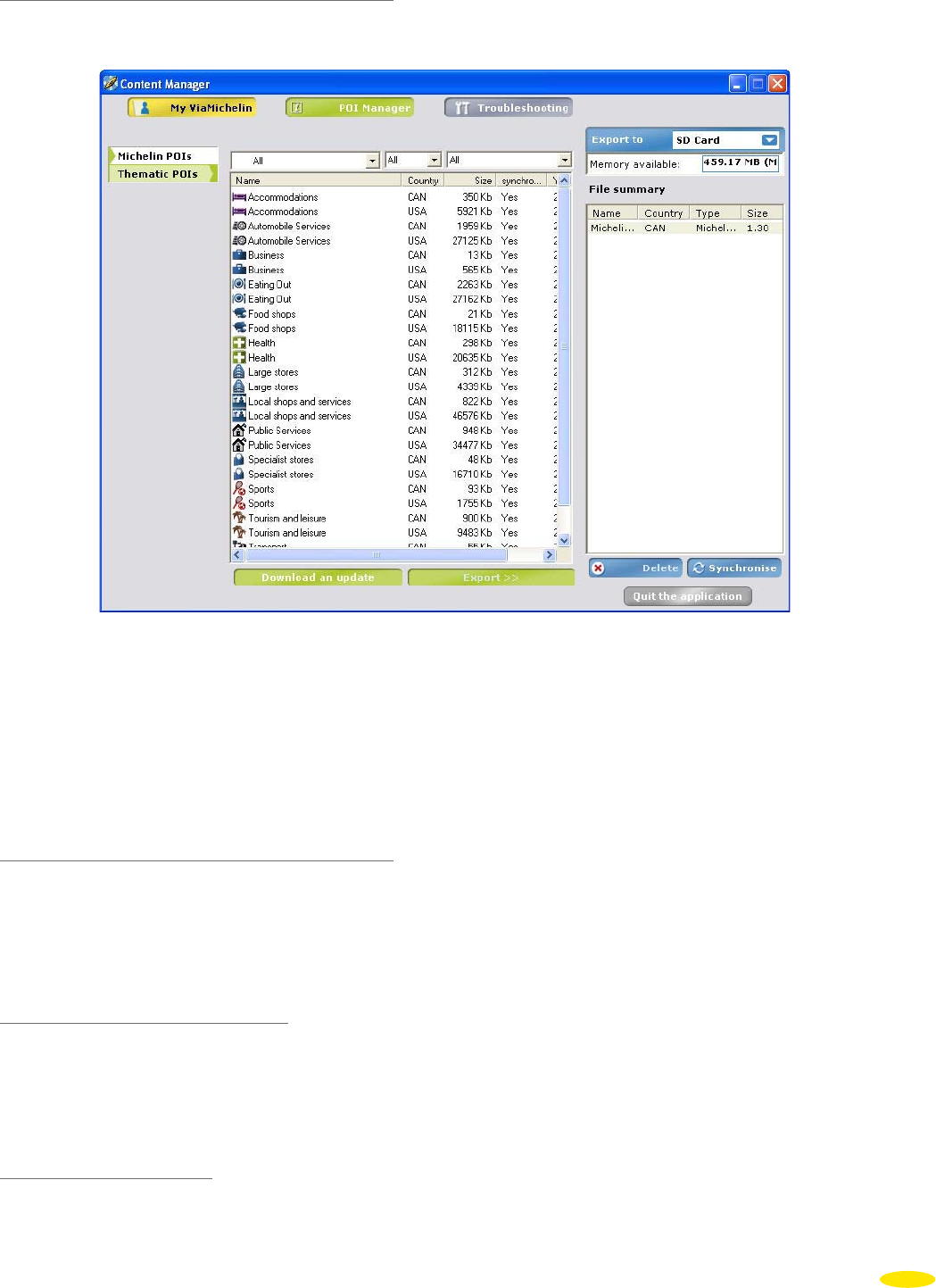Viewport: 936px width, 1288px height.
Task: Click the Accommodations icon in the 5921 Kb row
Action: point(239,212)
